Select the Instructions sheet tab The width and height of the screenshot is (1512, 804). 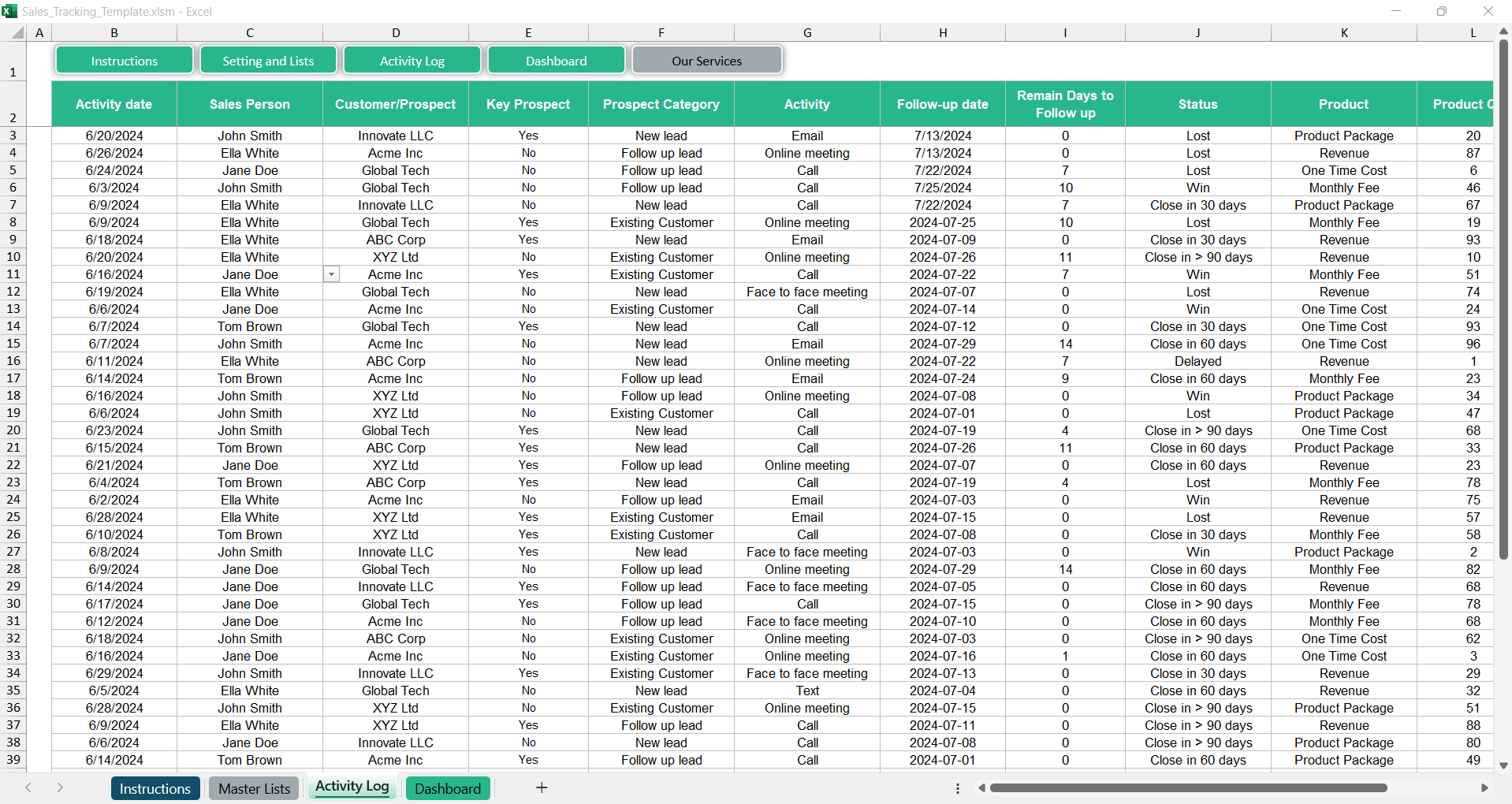[155, 788]
